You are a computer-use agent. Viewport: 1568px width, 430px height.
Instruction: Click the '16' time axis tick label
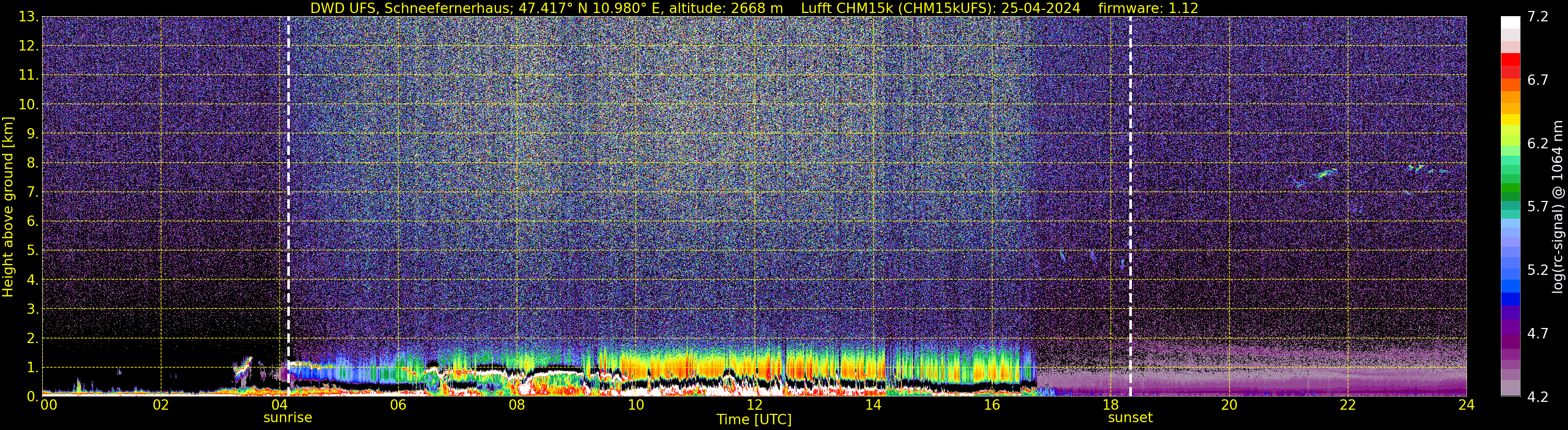coord(991,405)
